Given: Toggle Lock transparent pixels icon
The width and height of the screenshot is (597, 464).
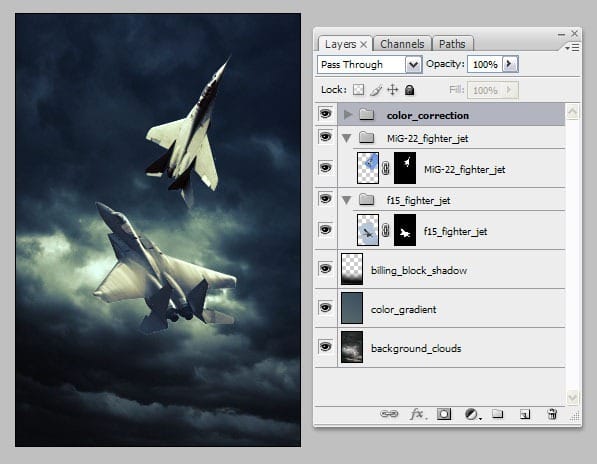Looking at the screenshot, I should [358, 90].
